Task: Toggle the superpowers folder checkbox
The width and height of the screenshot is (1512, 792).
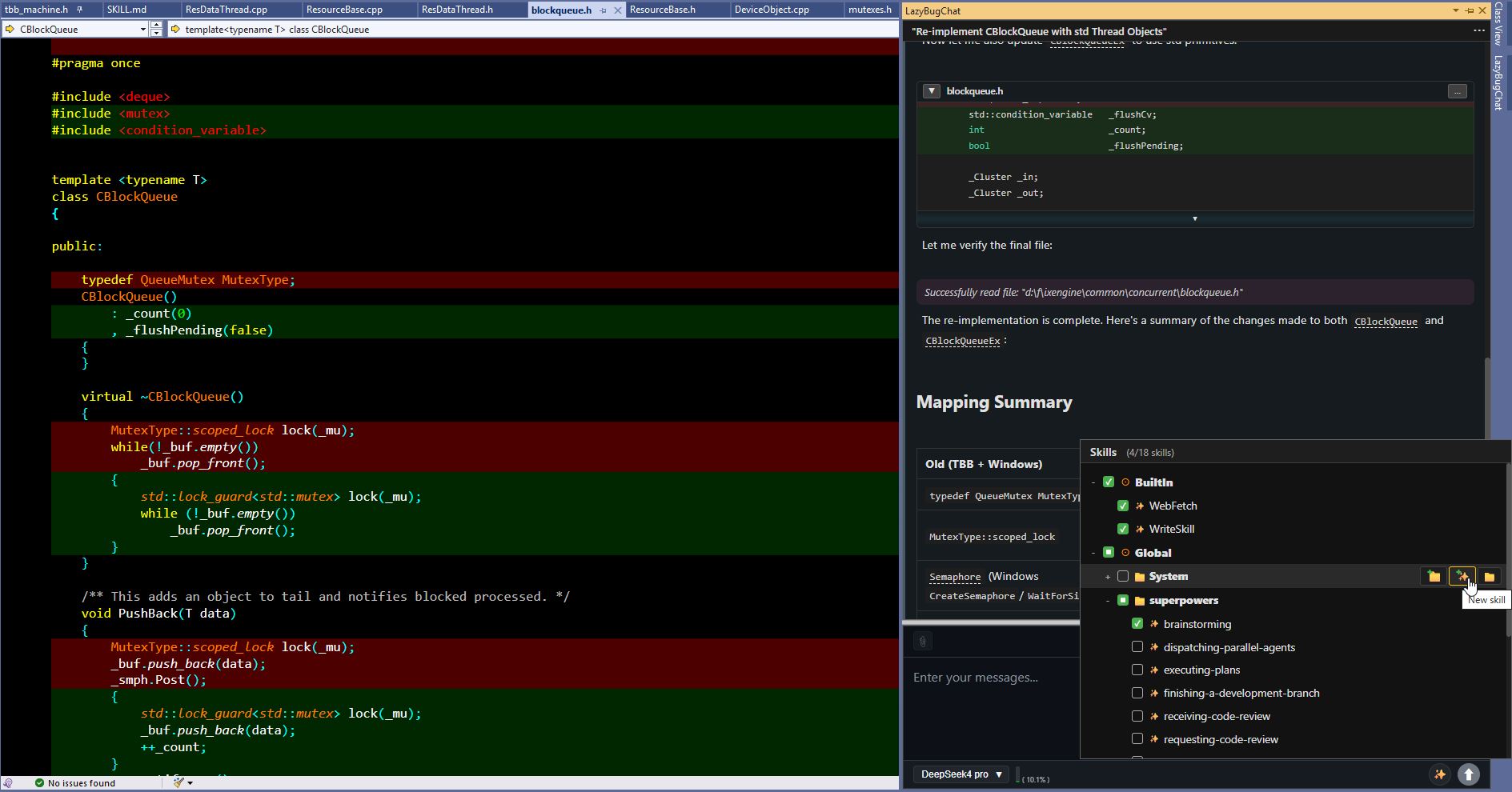Action: pyautogui.click(x=1123, y=600)
